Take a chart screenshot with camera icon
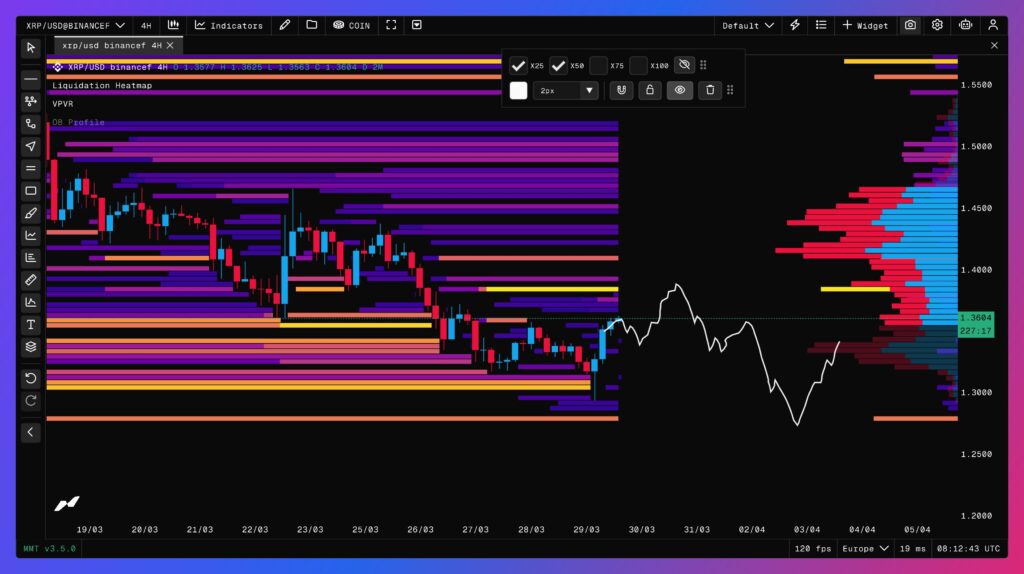 coord(910,25)
